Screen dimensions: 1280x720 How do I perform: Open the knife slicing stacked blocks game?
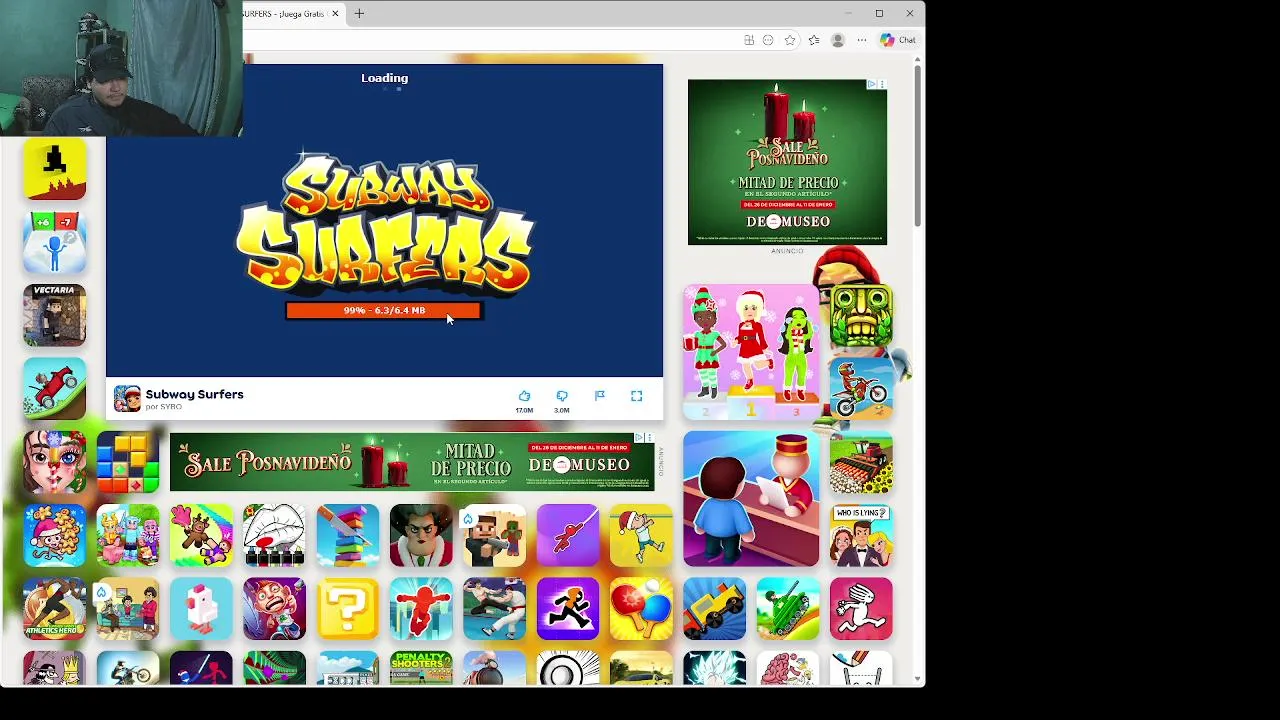coord(348,536)
